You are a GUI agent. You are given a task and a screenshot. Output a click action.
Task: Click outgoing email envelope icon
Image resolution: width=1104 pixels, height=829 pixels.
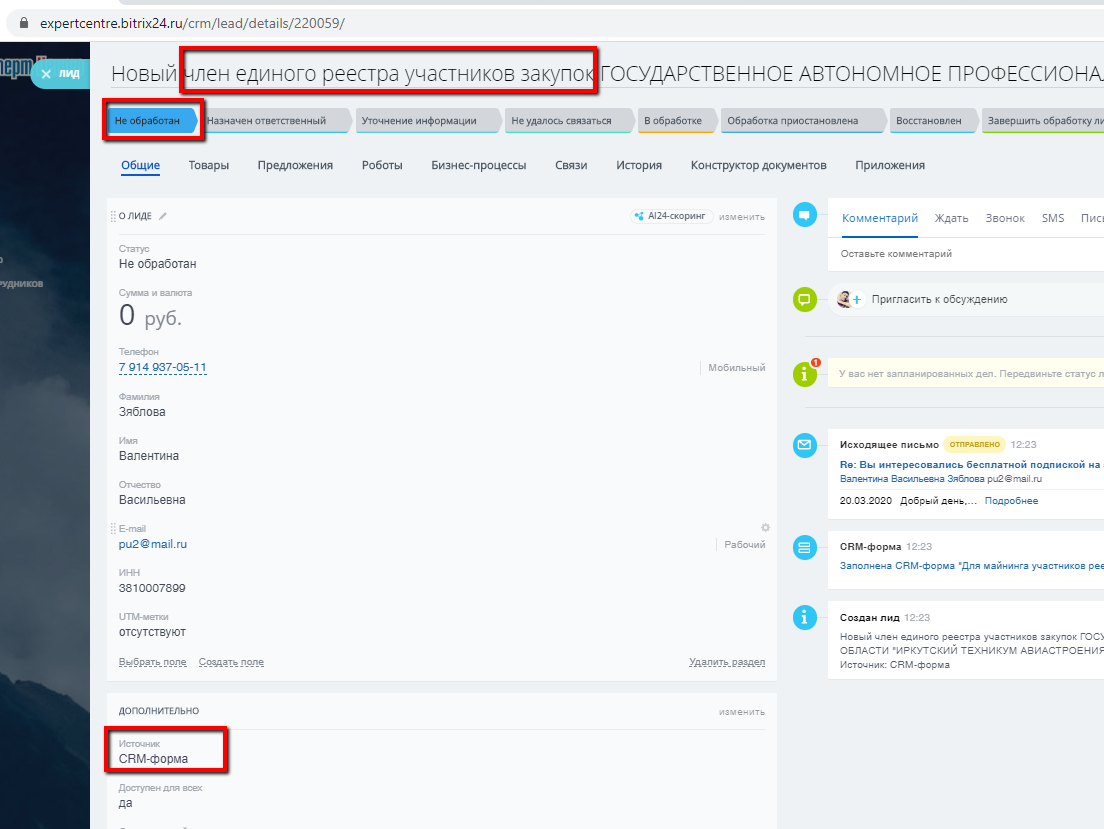(805, 445)
